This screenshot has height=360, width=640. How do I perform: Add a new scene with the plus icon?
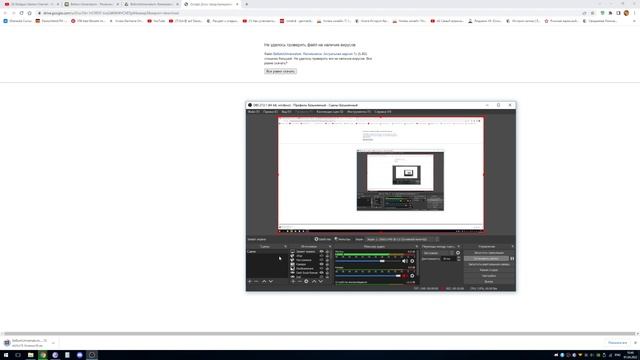point(250,281)
